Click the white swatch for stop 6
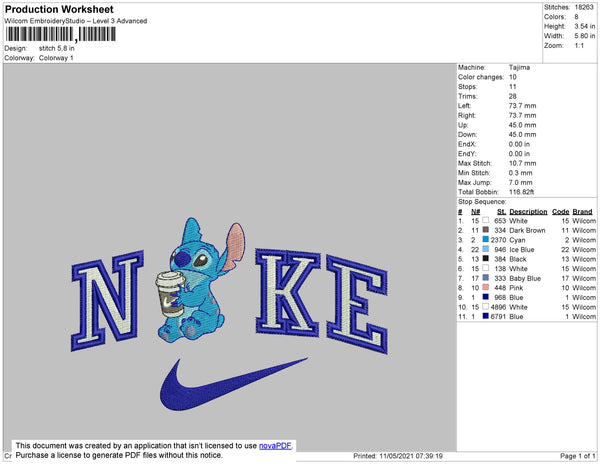Image resolution: width=600 pixels, height=464 pixels. point(486,268)
